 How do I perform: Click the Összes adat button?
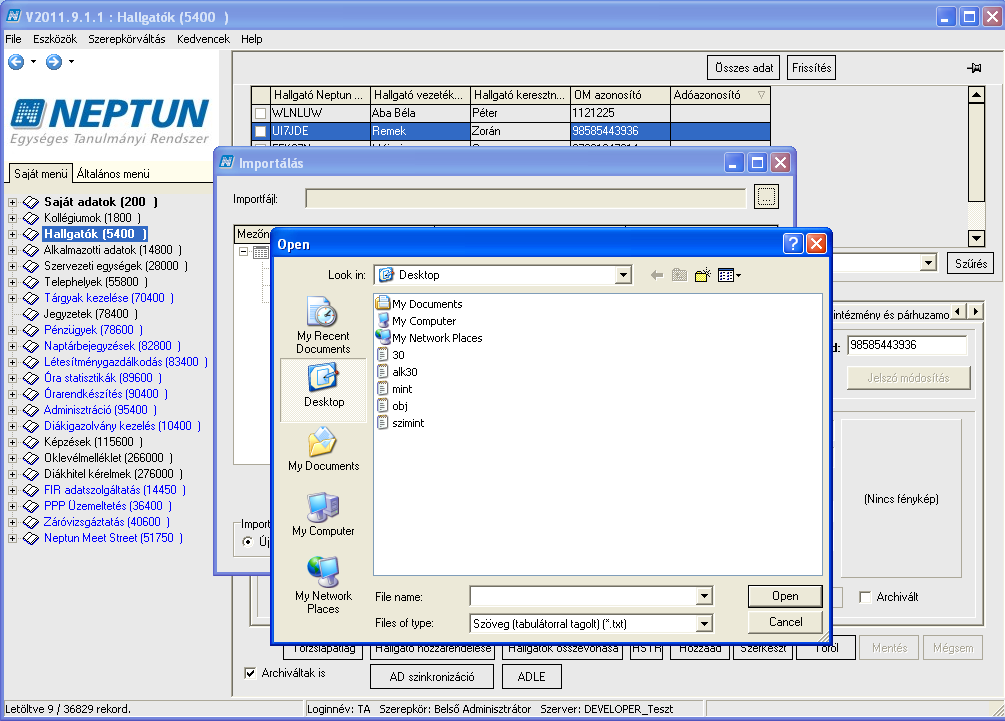click(x=744, y=68)
